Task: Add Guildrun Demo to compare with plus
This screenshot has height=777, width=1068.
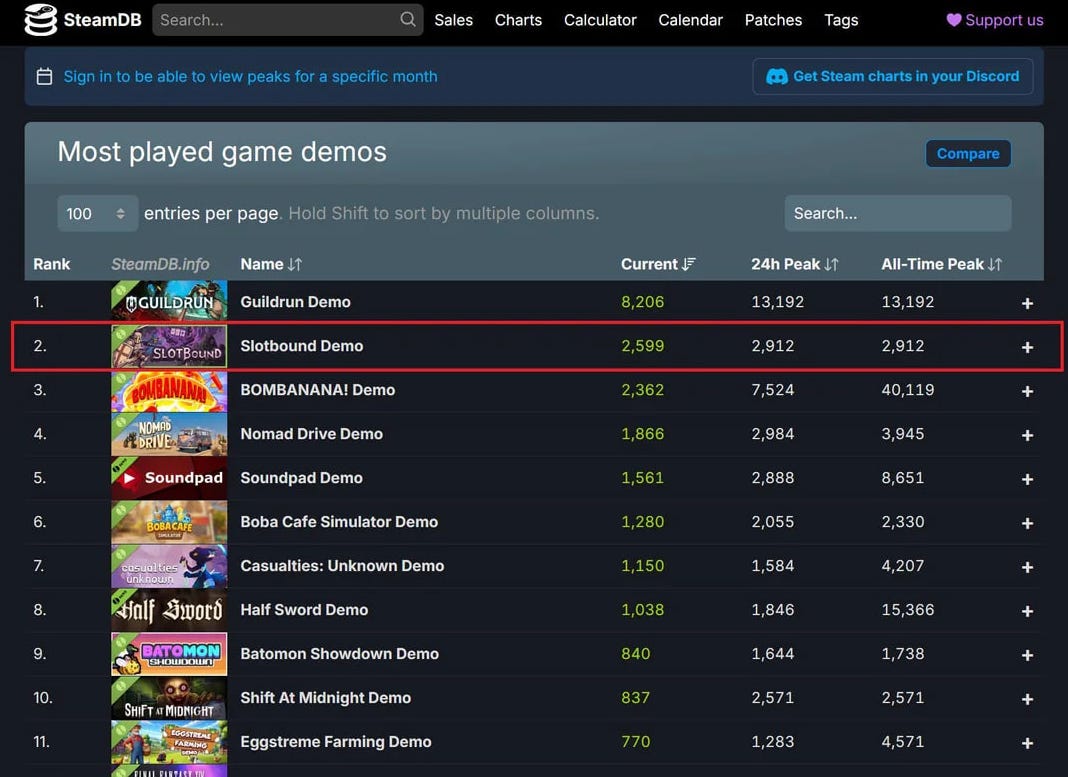Action: coord(1027,303)
